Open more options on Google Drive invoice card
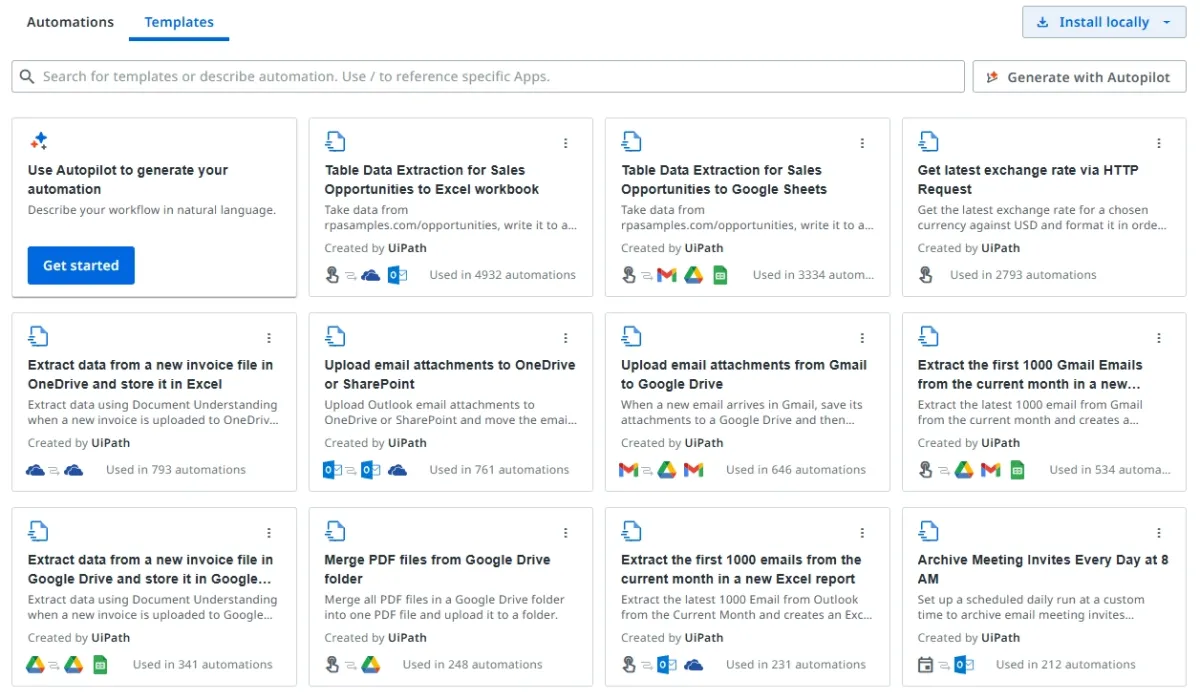This screenshot has width=1200, height=700. click(269, 533)
